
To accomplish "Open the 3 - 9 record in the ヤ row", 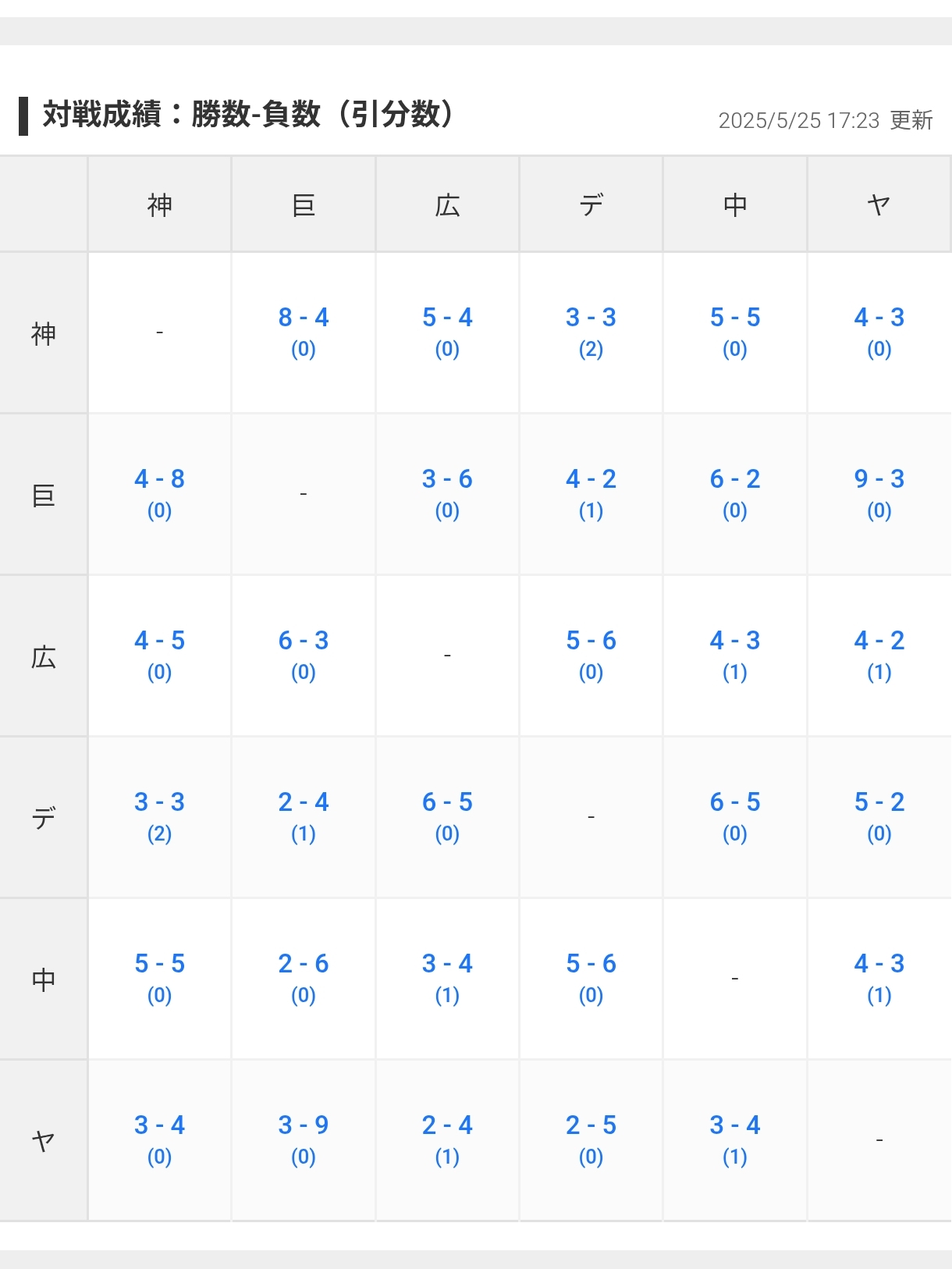I will (303, 1125).
